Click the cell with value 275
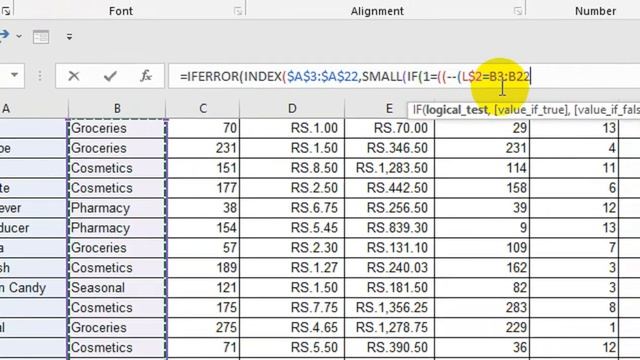This screenshot has height=360, width=640. [x=203, y=328]
